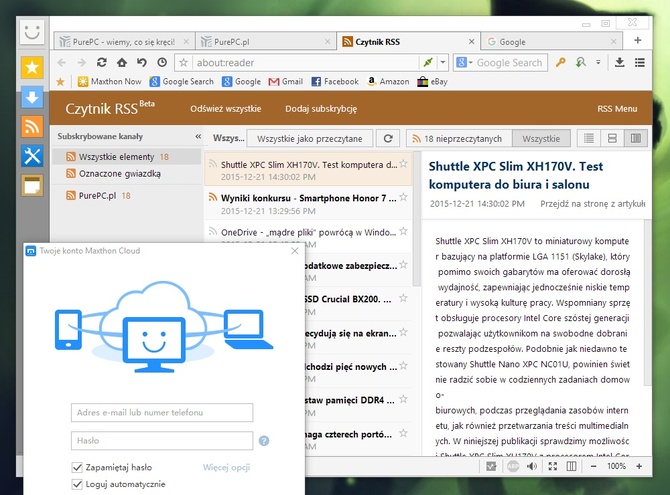Open the address bar dropdown arrow
670x495 pixels.
coord(443,63)
